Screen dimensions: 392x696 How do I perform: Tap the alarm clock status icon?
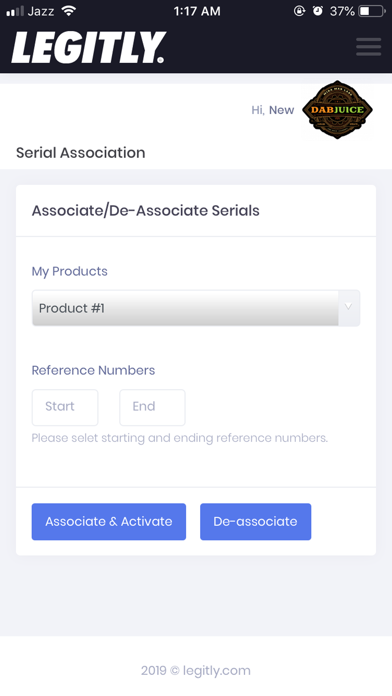pyautogui.click(x=318, y=11)
